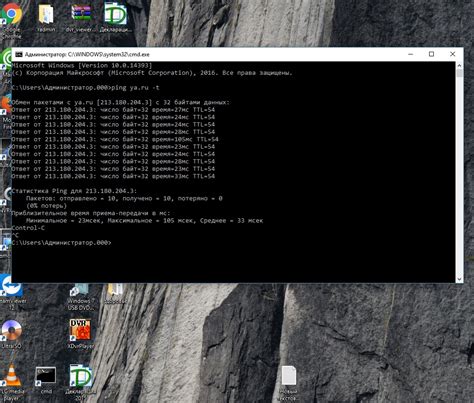Click the cmd window title bar icon
This screenshot has height=403, width=474.
[x=19, y=54]
